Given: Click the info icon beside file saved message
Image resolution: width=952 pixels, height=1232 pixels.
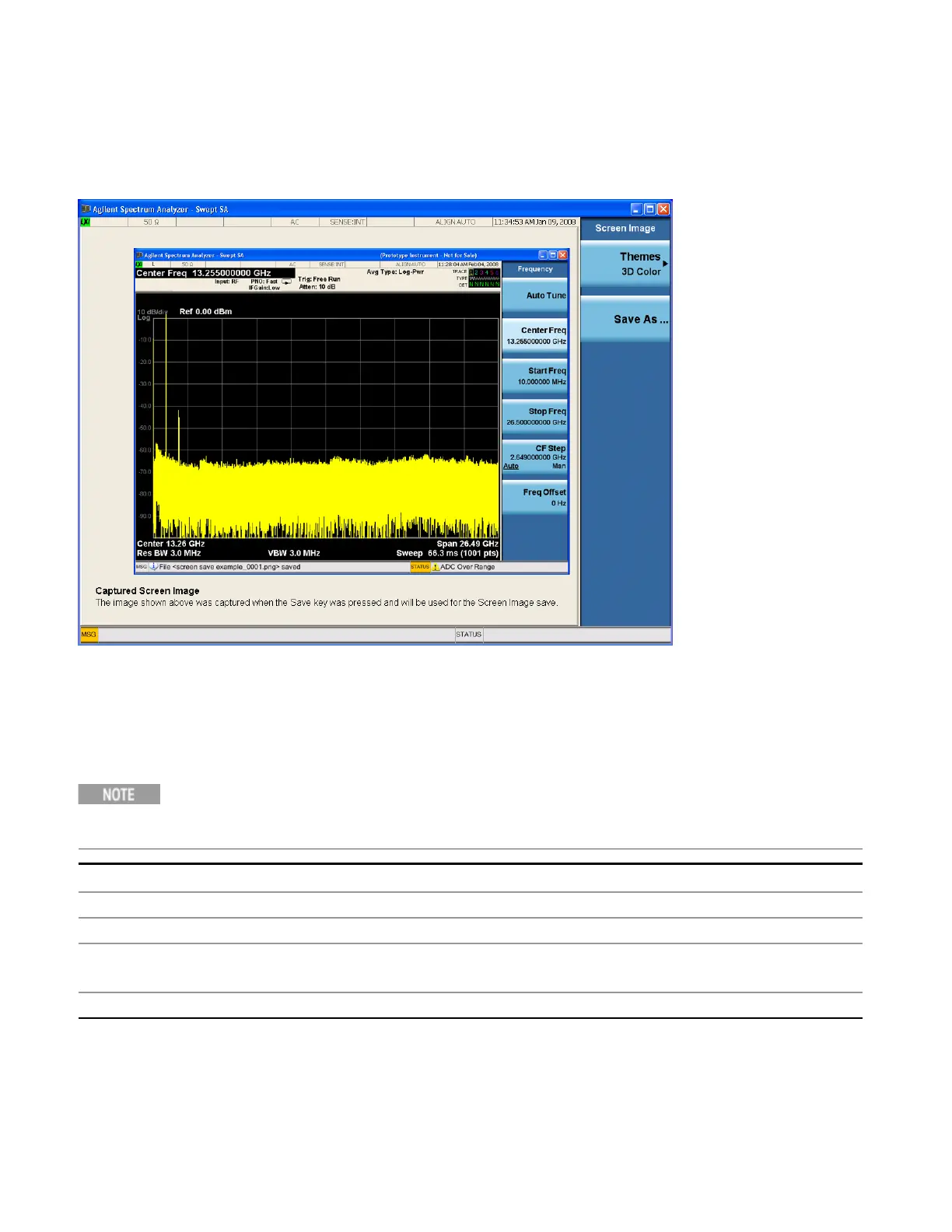Looking at the screenshot, I should click(153, 567).
